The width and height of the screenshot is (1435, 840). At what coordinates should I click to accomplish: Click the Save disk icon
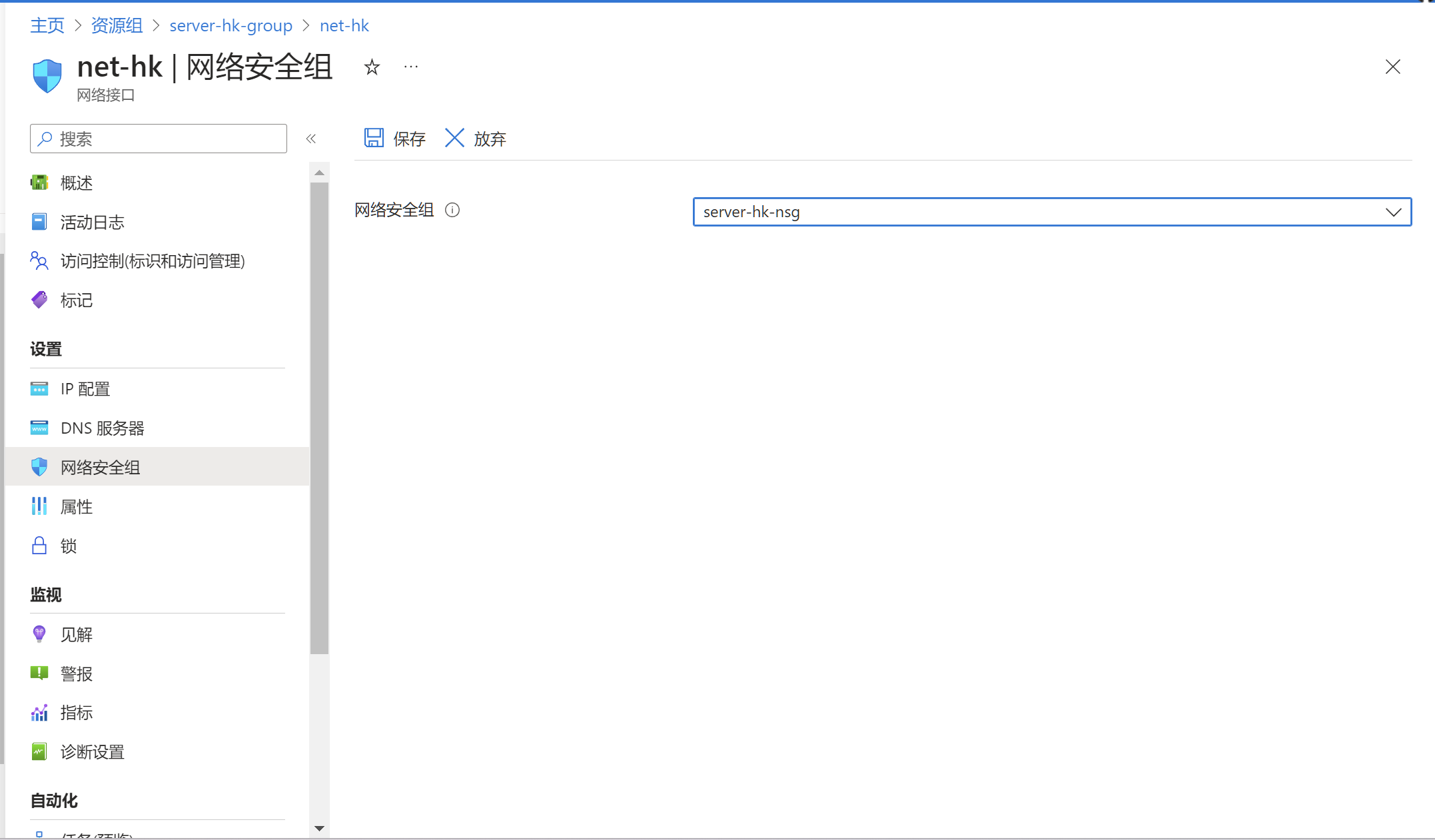tap(374, 138)
